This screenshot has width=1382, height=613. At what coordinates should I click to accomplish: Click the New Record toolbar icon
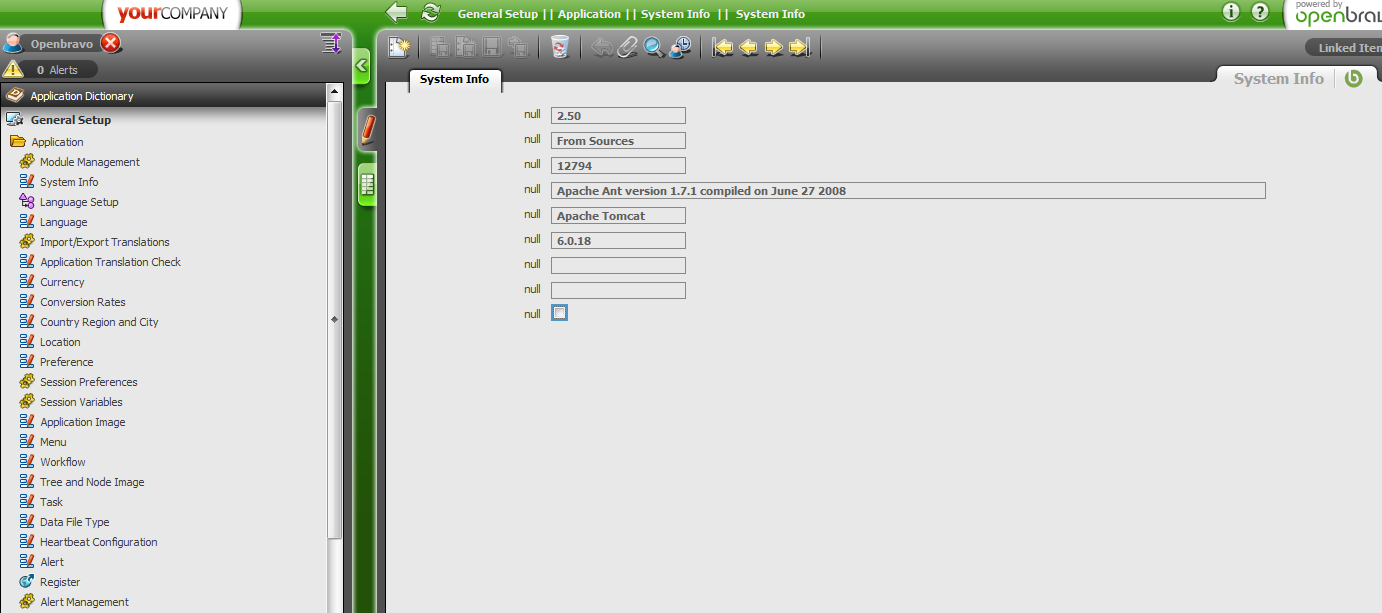400,47
